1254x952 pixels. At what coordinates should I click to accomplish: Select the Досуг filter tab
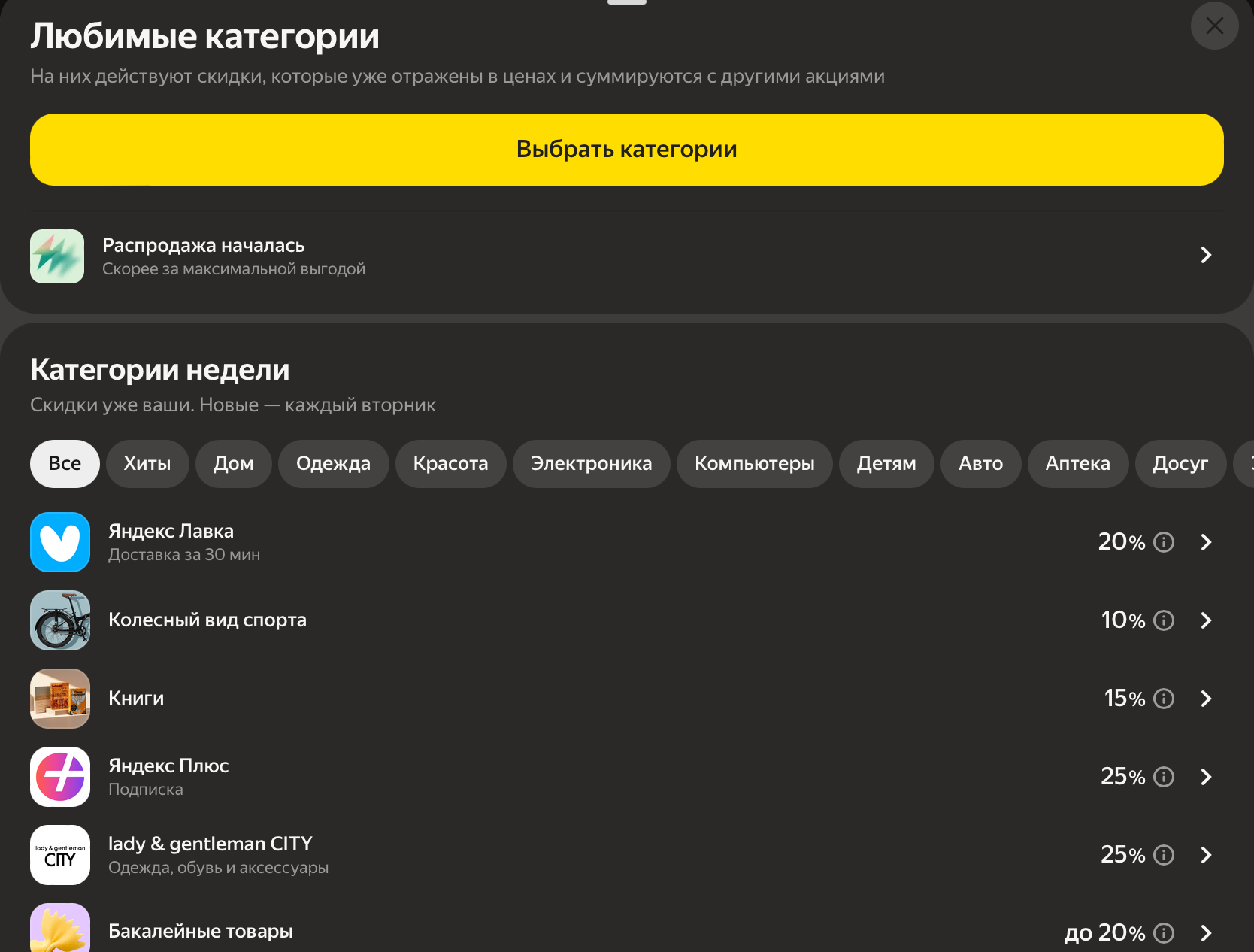(x=1180, y=464)
